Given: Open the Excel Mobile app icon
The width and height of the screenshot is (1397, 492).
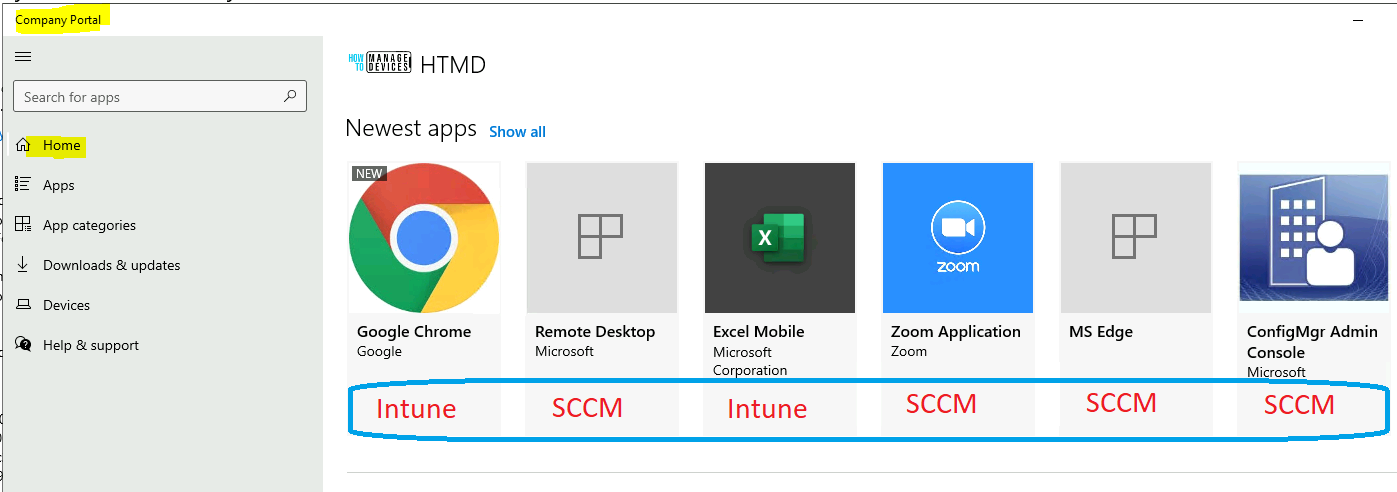Looking at the screenshot, I should pos(780,238).
